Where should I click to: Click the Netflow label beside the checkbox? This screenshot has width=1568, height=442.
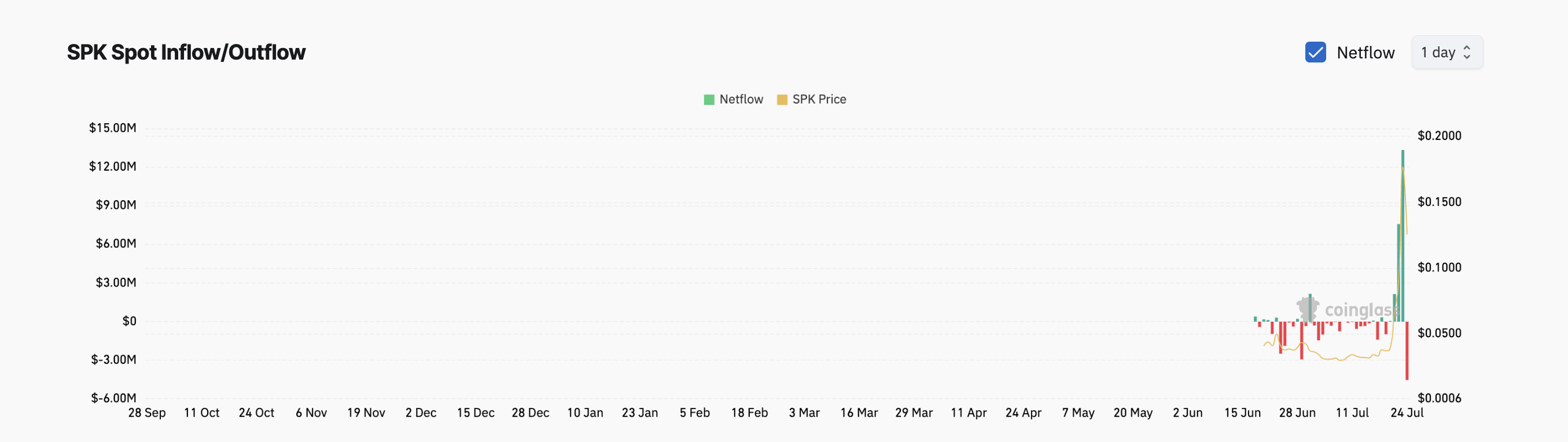[x=1365, y=53]
